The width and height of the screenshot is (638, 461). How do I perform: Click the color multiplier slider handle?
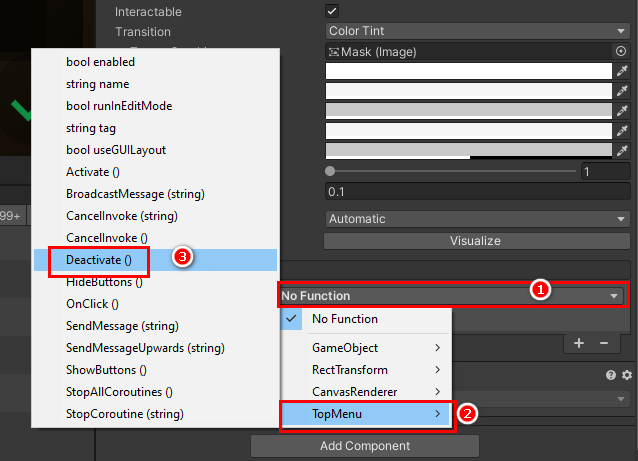(x=330, y=171)
